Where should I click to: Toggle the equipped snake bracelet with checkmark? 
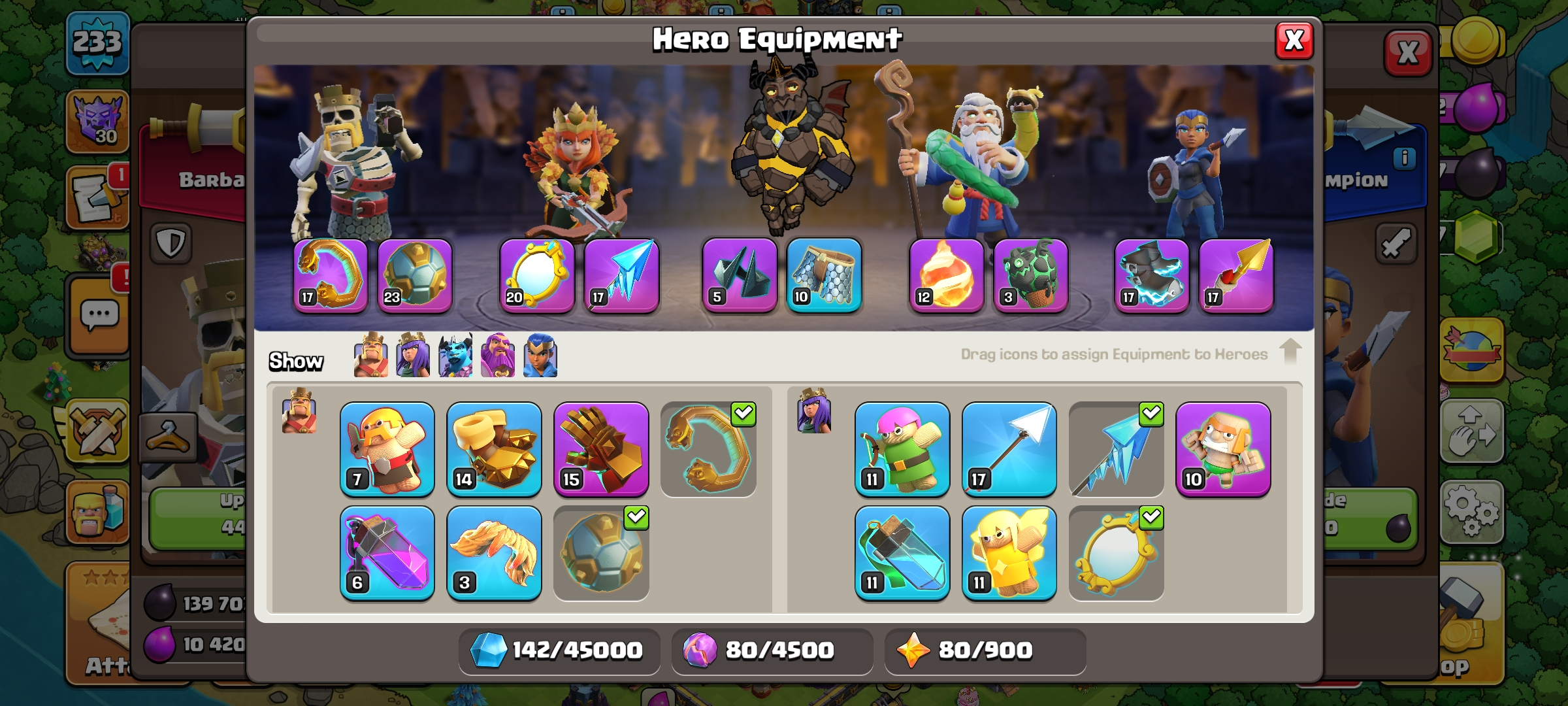point(708,449)
